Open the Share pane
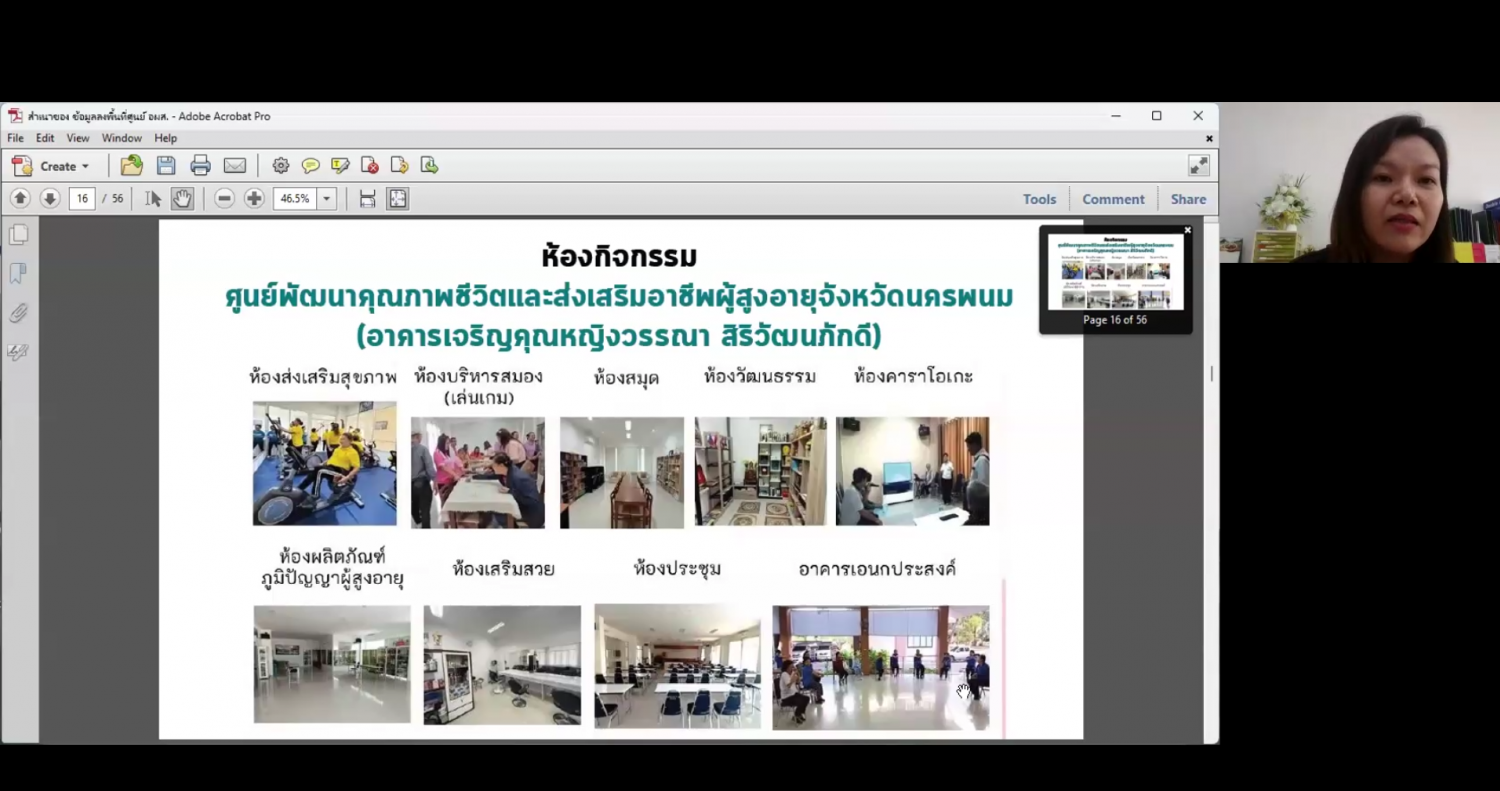The image size is (1500, 791). click(x=1188, y=199)
